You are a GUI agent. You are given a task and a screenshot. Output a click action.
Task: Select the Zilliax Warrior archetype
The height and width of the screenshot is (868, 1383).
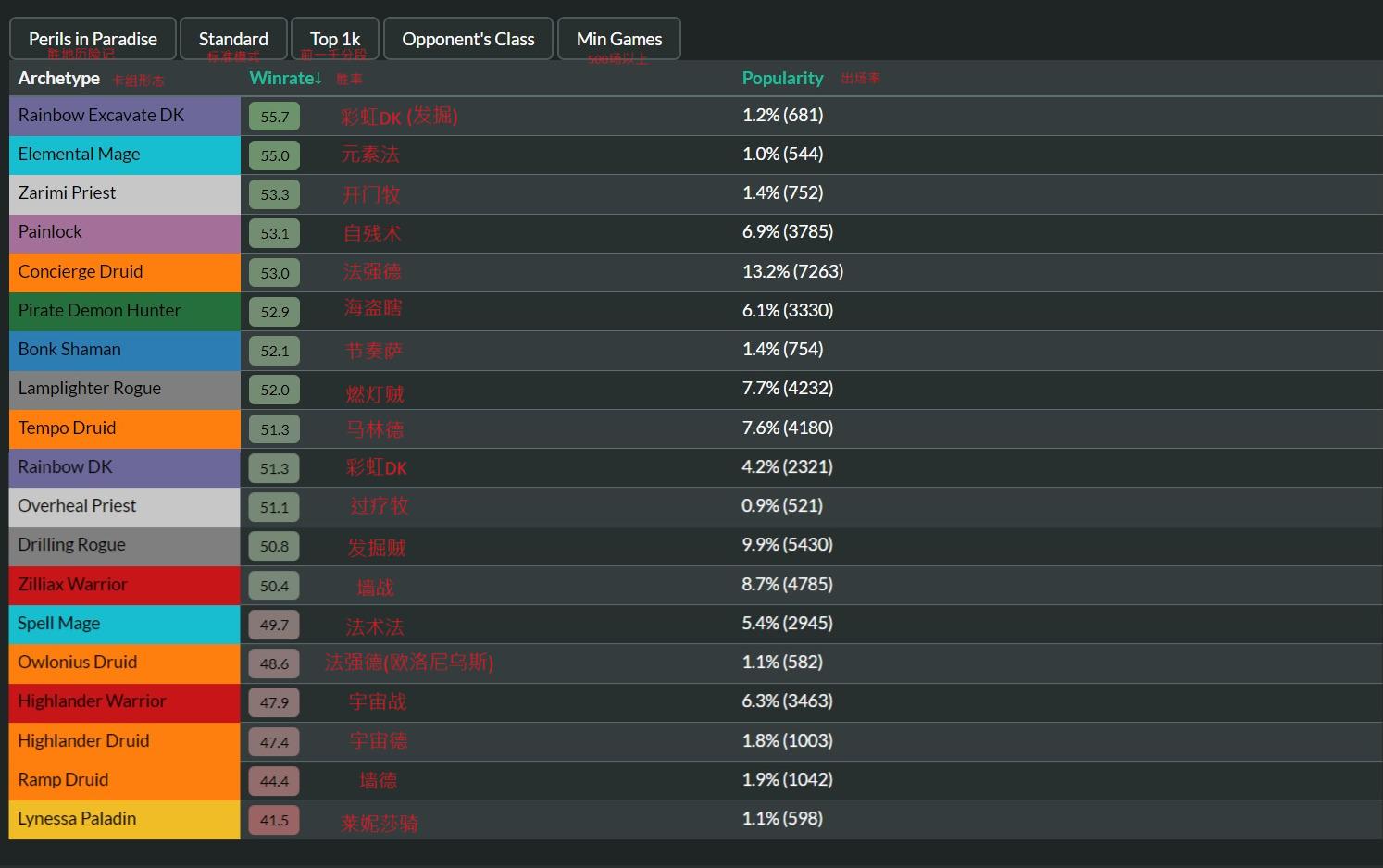point(125,585)
